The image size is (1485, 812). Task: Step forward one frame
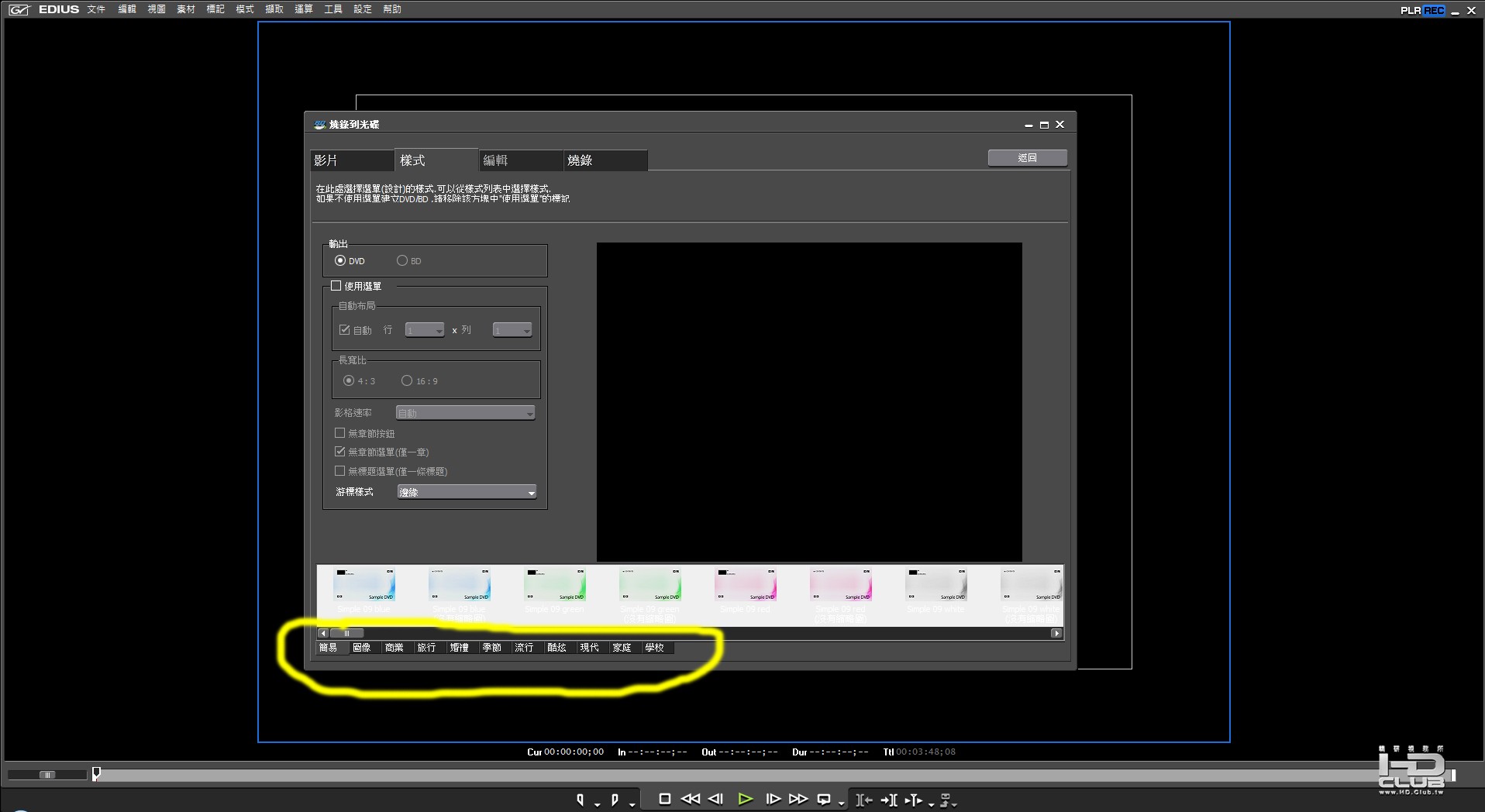[773, 799]
